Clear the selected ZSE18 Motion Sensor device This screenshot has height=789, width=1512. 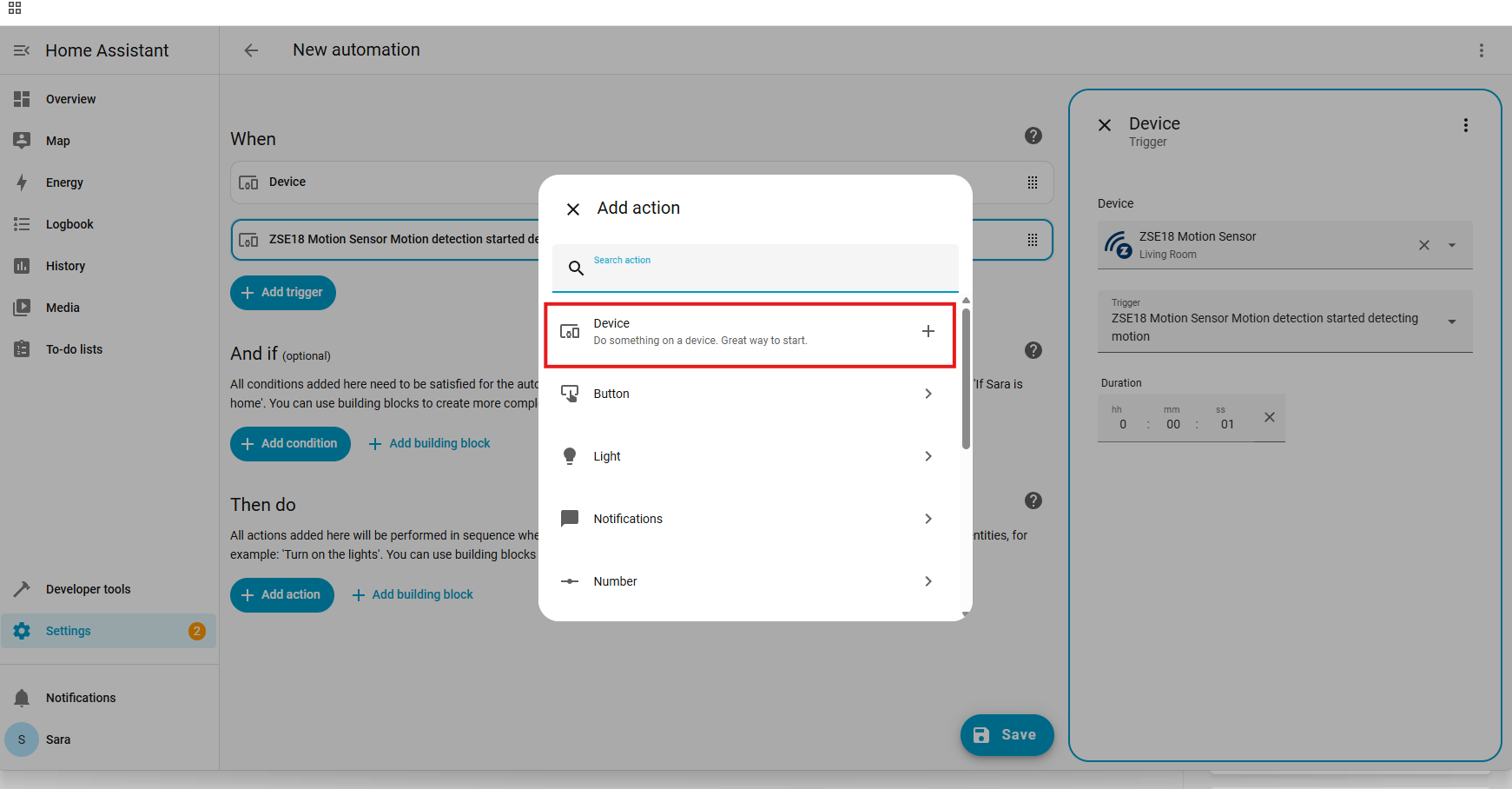coord(1424,245)
